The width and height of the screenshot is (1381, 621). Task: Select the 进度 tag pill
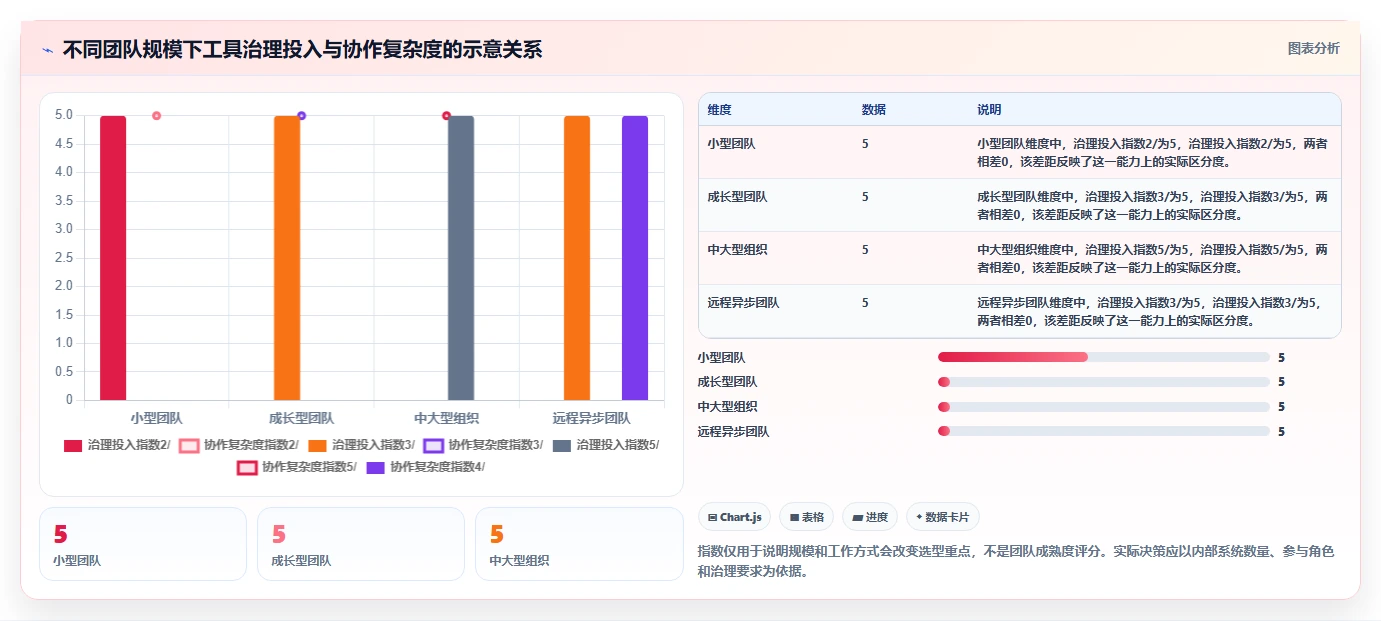click(870, 517)
